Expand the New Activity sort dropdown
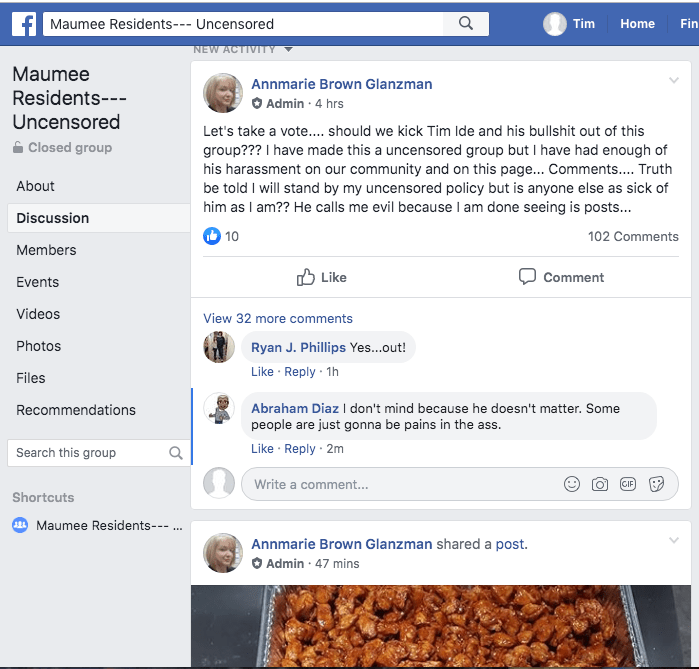Image resolution: width=699 pixels, height=669 pixels. (x=288, y=49)
